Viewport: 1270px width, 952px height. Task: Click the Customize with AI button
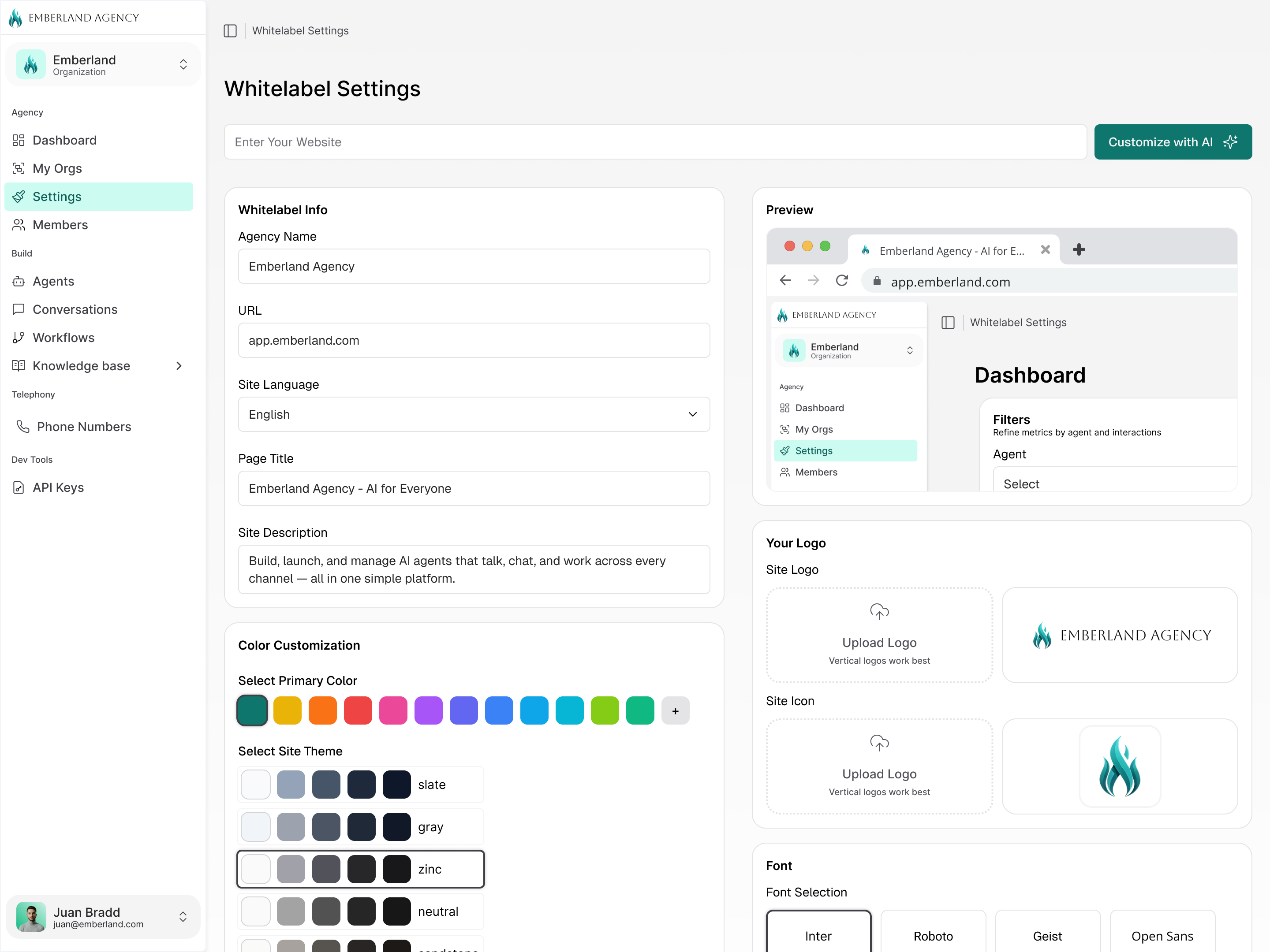(1173, 142)
